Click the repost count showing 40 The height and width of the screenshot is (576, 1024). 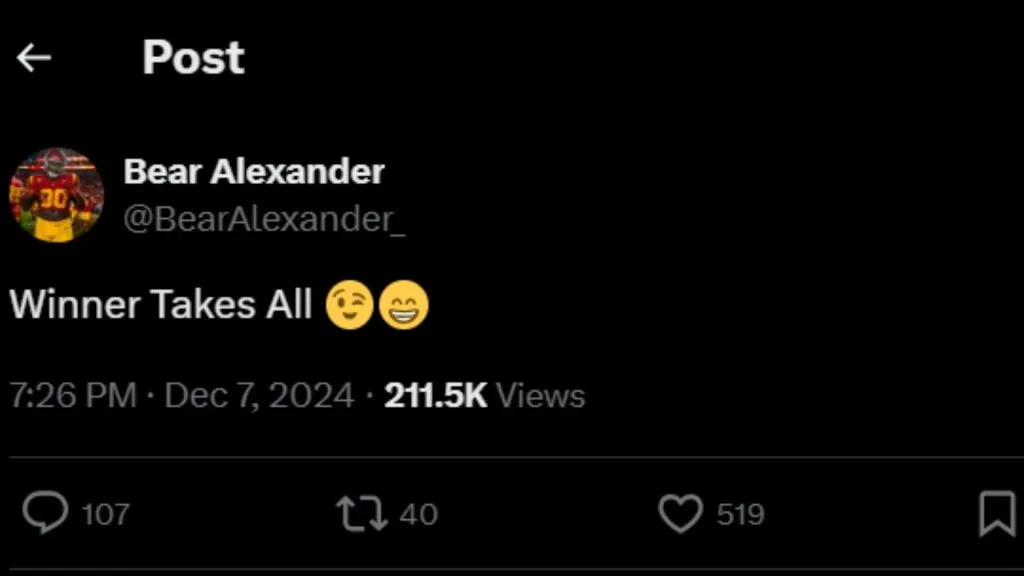(x=419, y=516)
